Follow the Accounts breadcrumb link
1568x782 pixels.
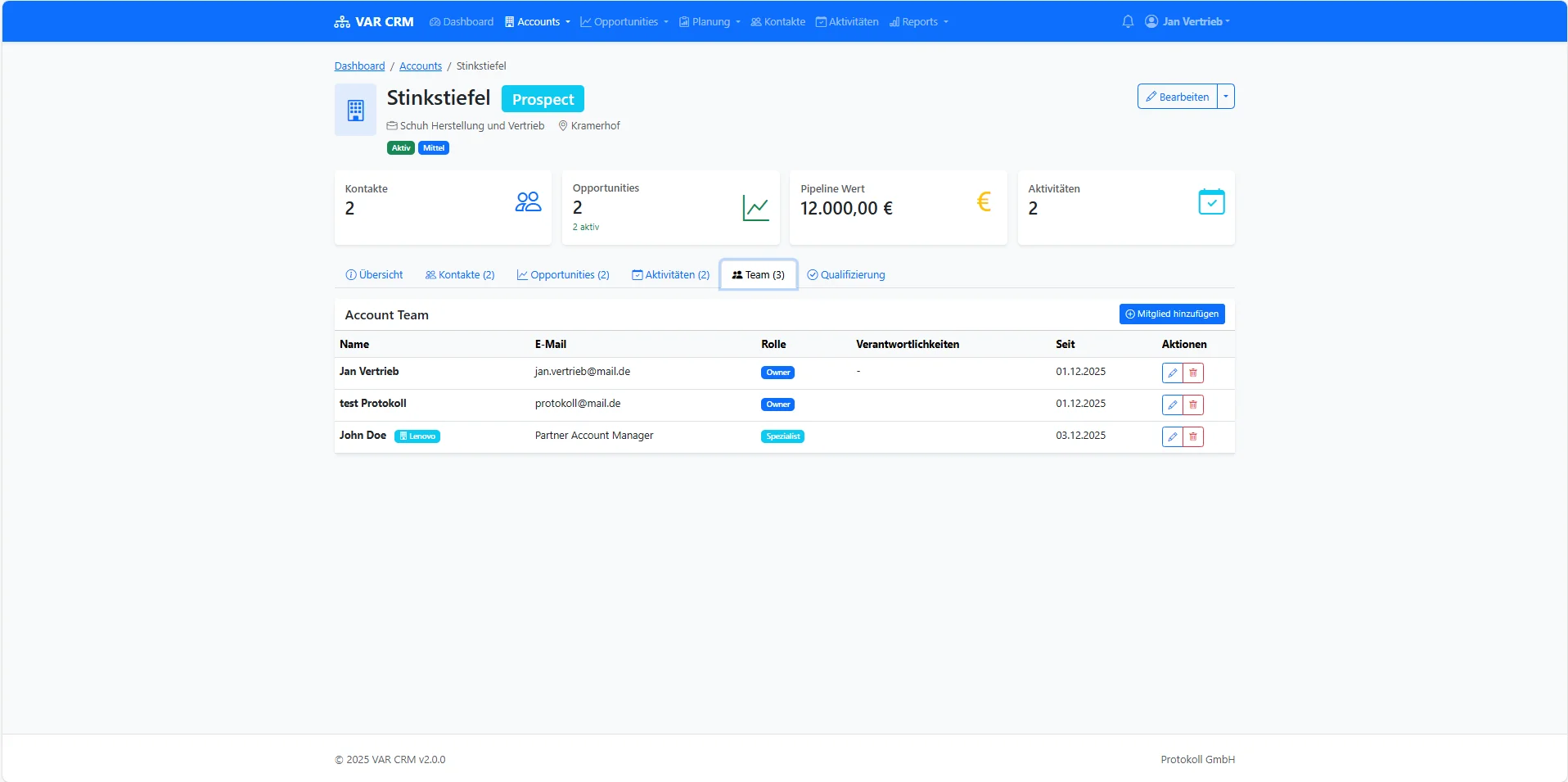(420, 66)
